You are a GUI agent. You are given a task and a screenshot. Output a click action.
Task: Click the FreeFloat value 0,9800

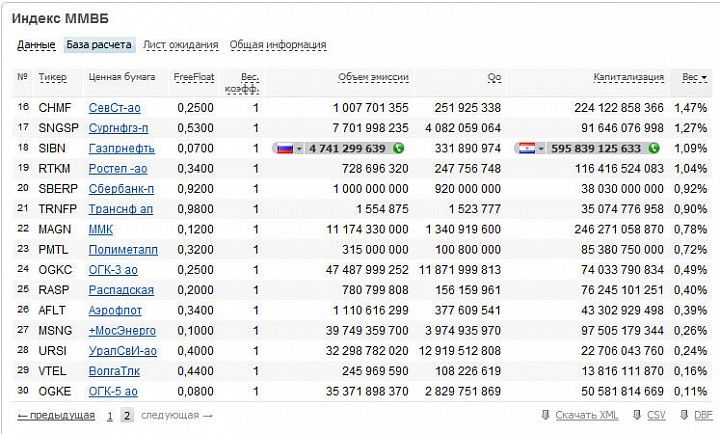tap(195, 209)
